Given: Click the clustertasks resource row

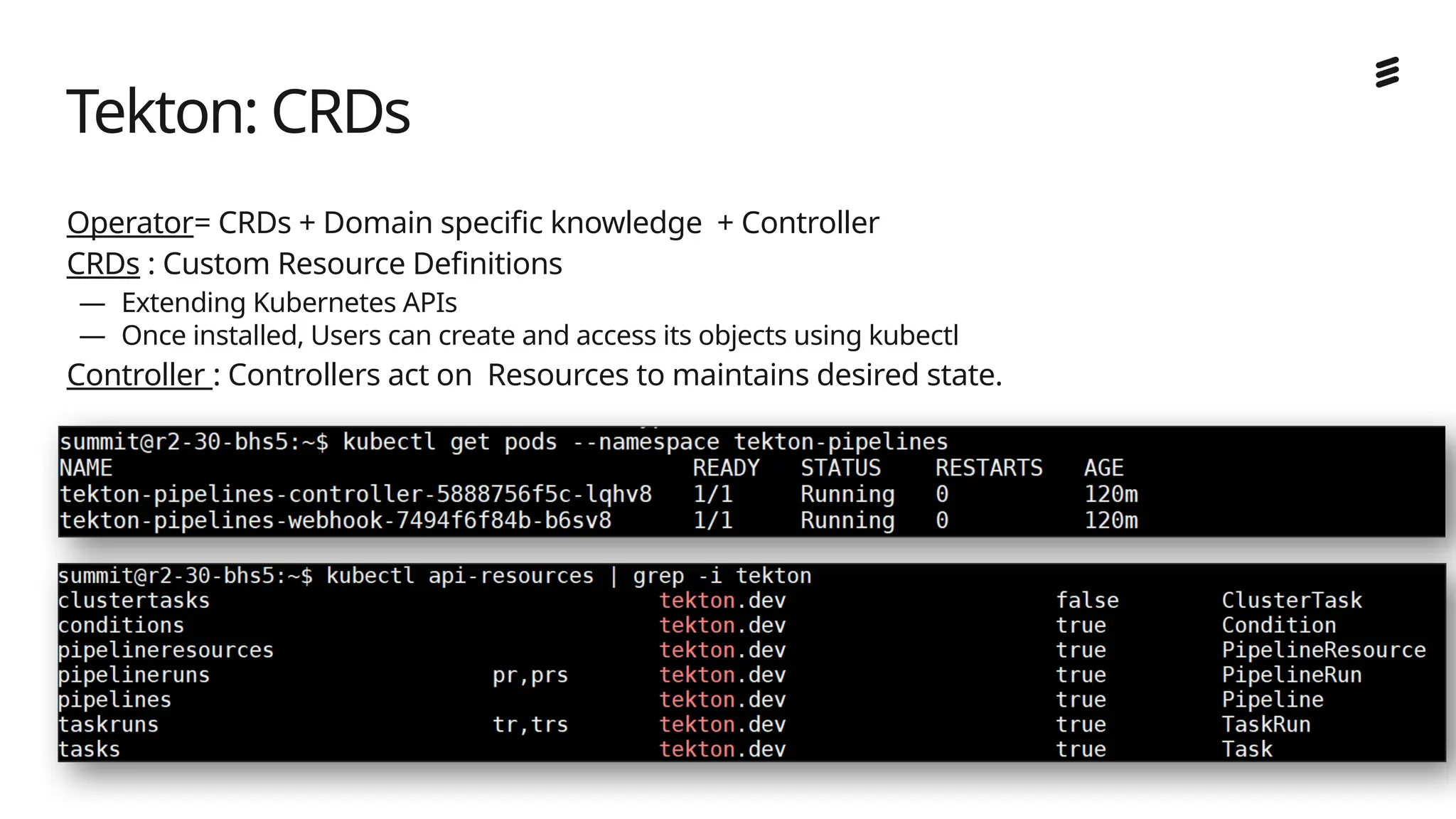Looking at the screenshot, I should coord(134,600).
